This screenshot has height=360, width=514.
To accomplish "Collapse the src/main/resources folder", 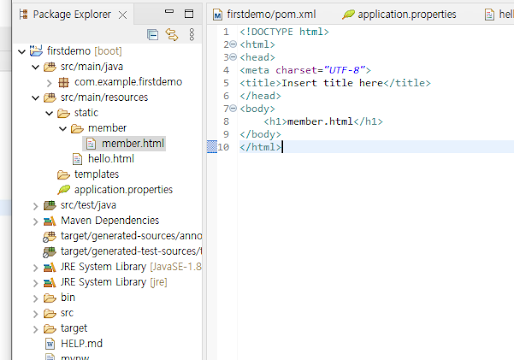I will [x=36, y=98].
